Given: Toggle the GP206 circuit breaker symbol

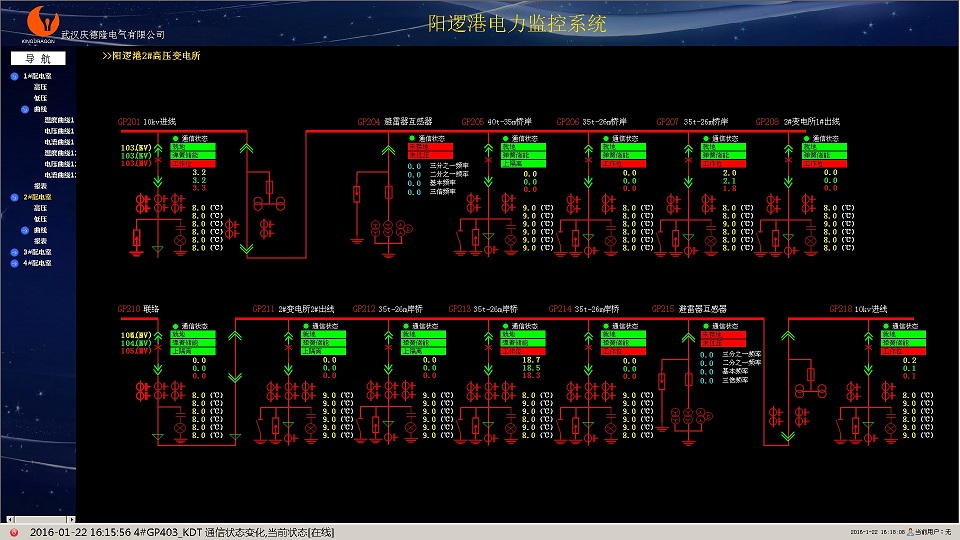Looking at the screenshot, I should pos(588,160).
